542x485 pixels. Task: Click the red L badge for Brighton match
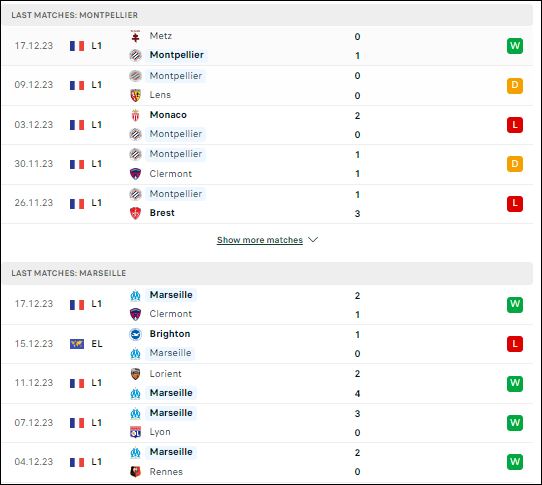(515, 344)
